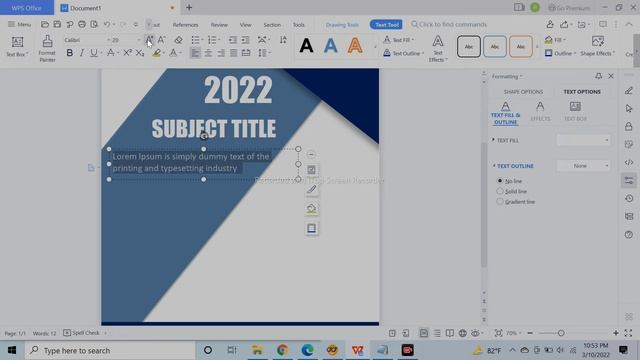
Task: Shrink font size icon
Action: click(162, 40)
